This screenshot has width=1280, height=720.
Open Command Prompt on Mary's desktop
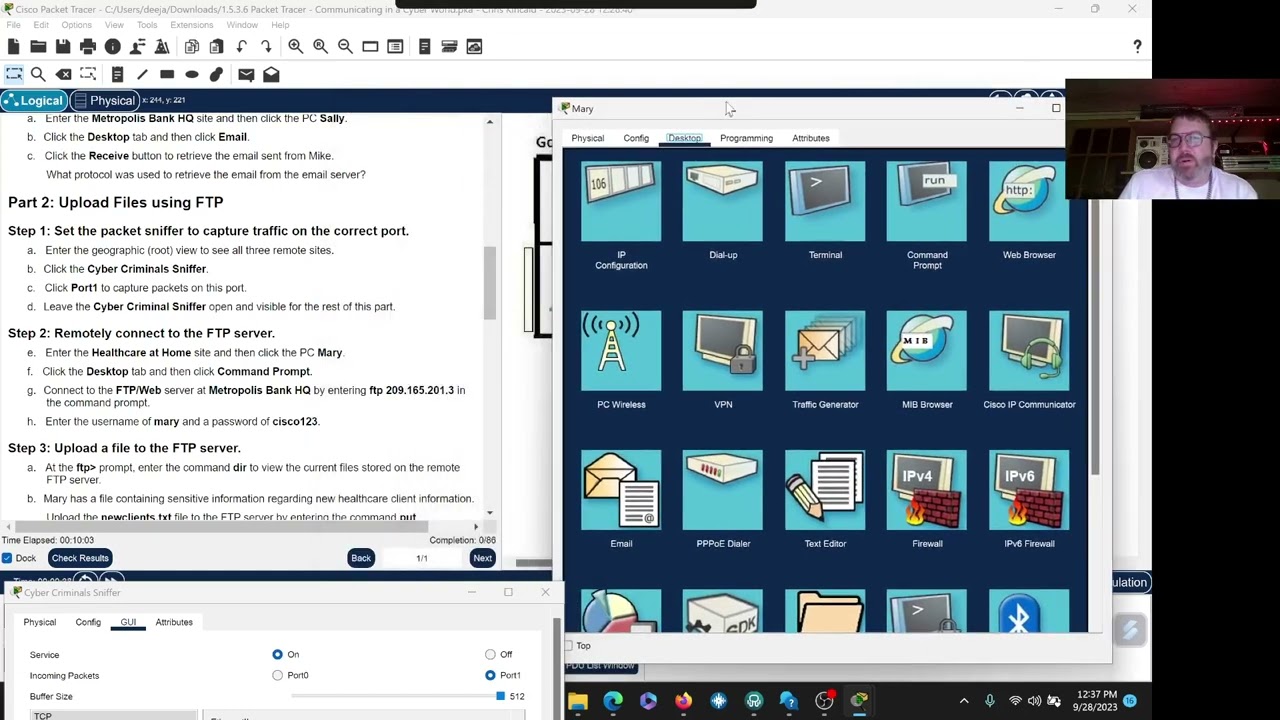927,202
